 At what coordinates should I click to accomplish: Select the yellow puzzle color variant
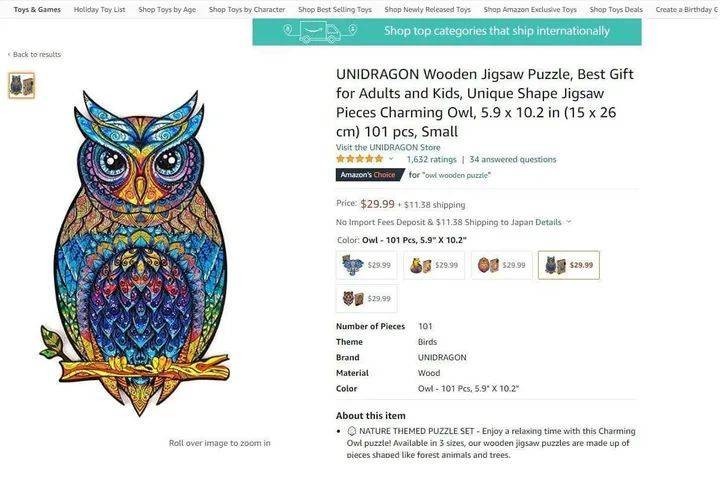(x=434, y=265)
